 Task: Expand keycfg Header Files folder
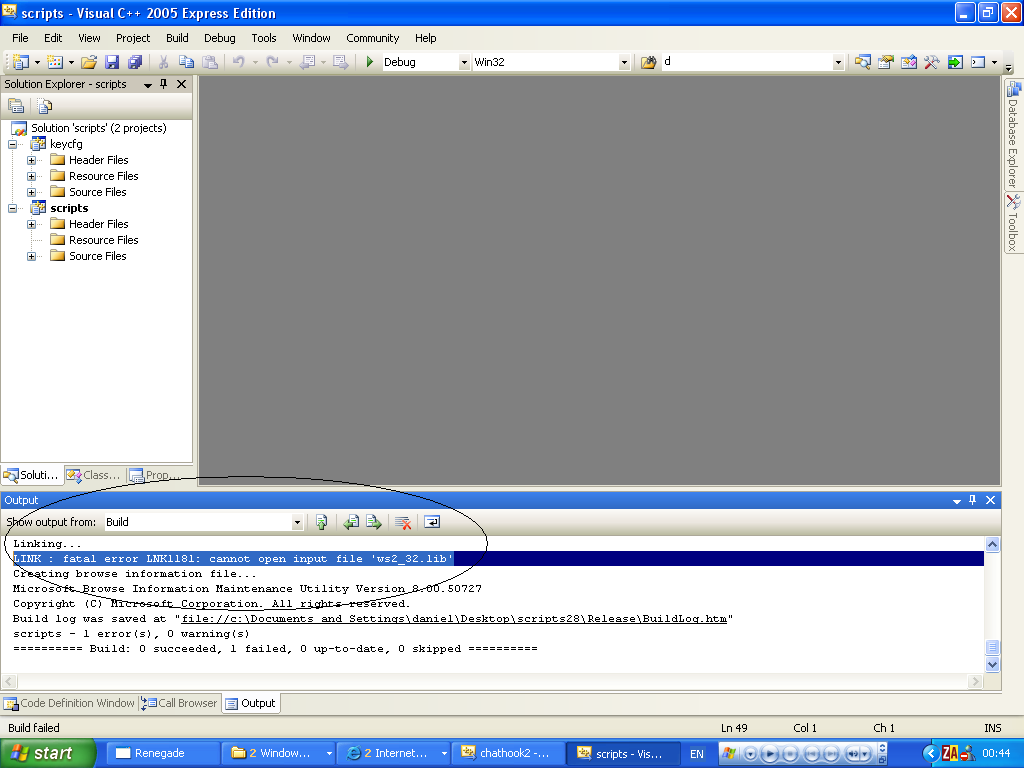click(x=32, y=160)
